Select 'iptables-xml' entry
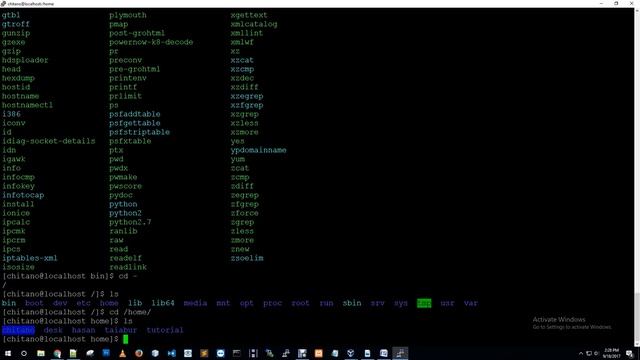This screenshot has width=640, height=360. pyautogui.click(x=30, y=258)
